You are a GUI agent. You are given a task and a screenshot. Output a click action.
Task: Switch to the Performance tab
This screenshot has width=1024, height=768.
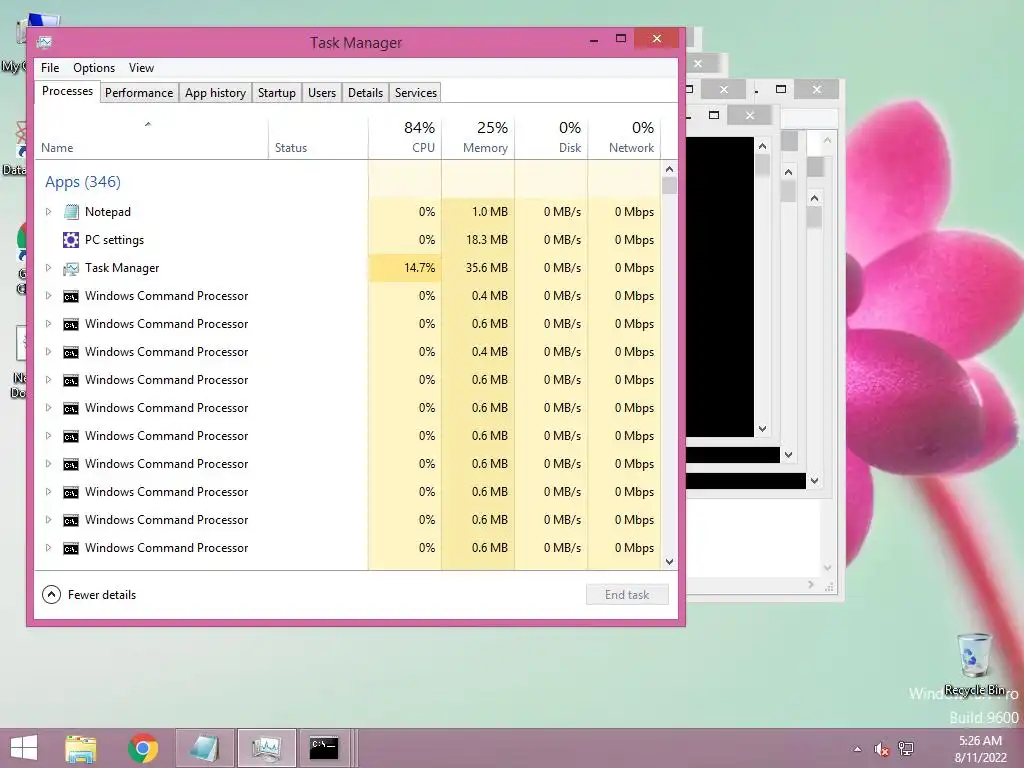139,93
